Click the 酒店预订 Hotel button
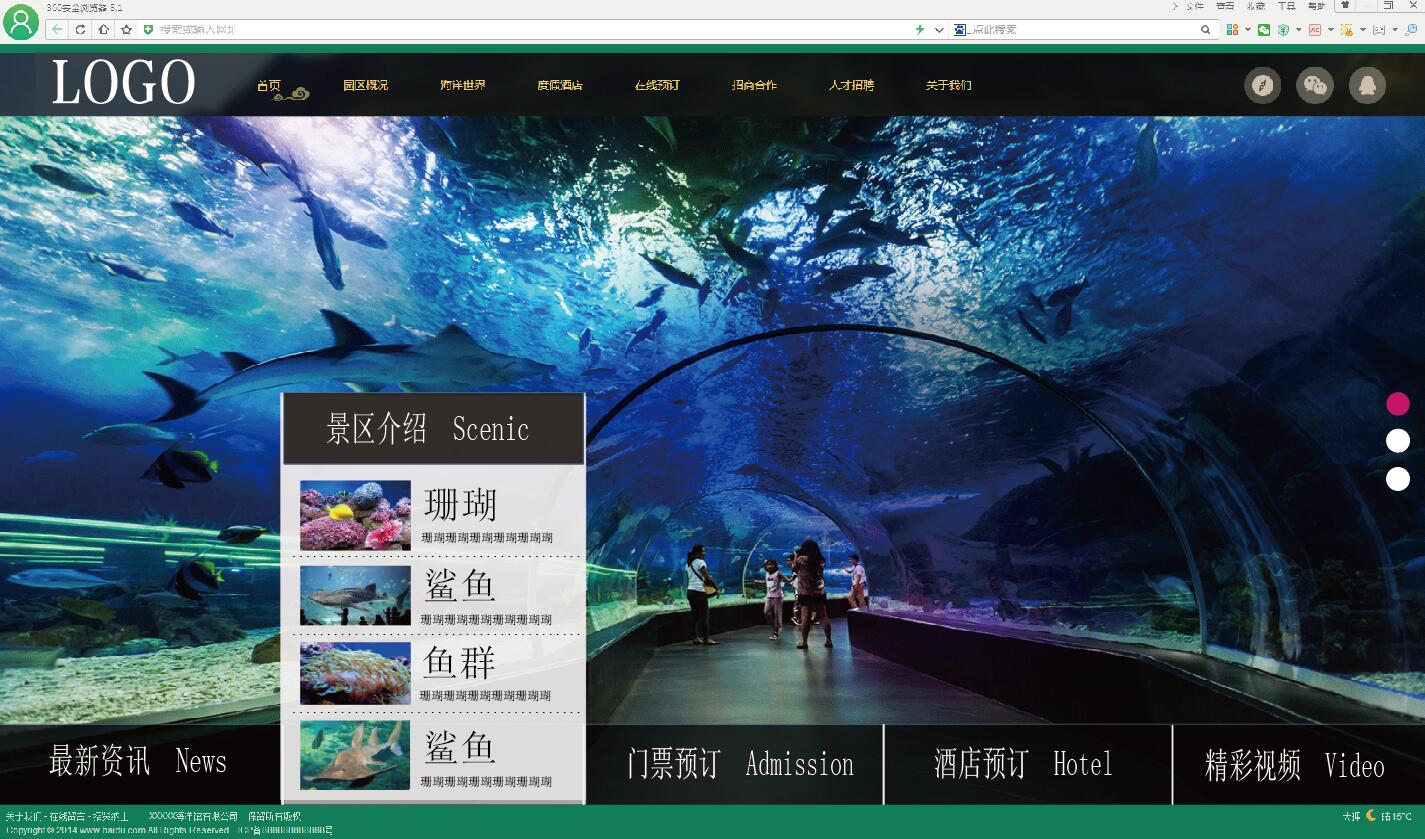Screen dimensions: 1425x839 coord(1023,765)
